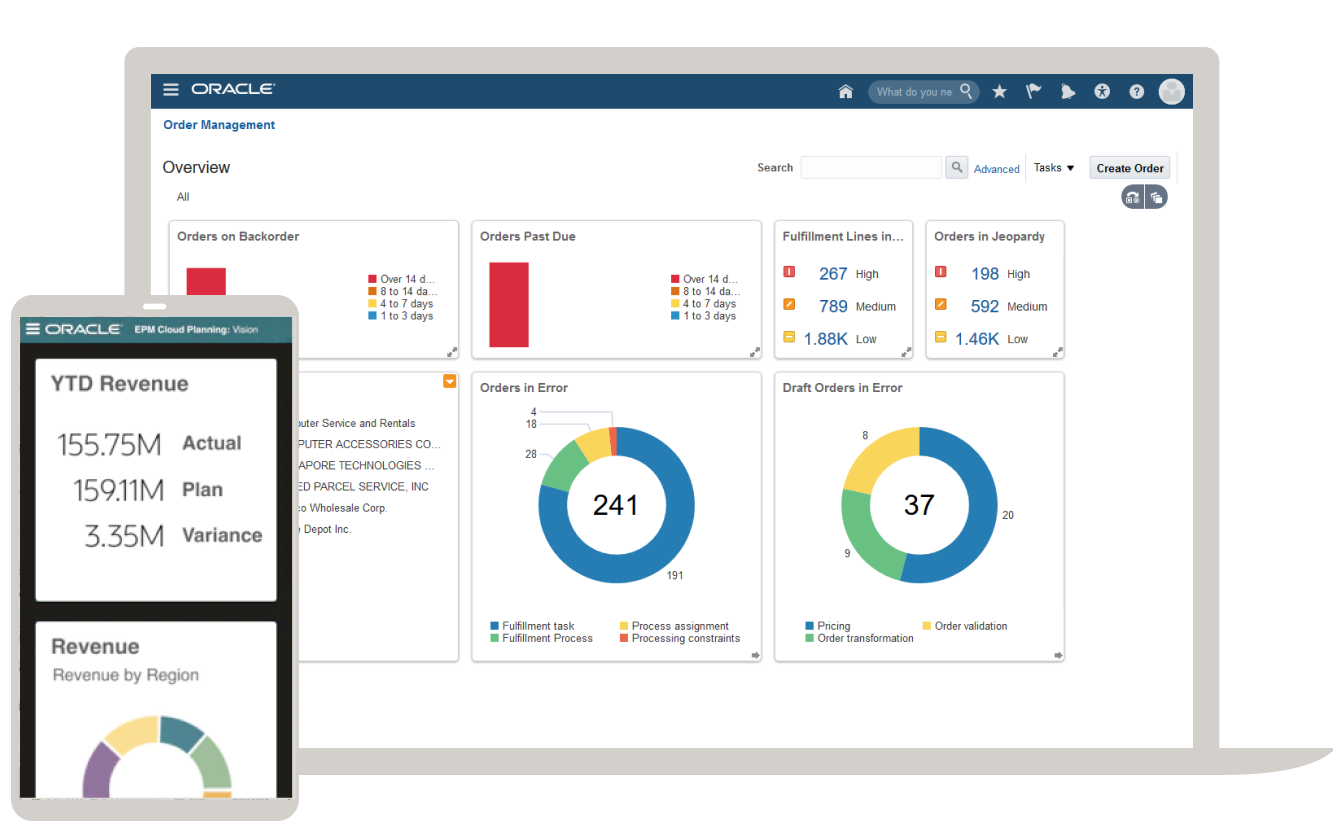Toggle the high severity indicator in Fulfillment Lines

tap(790, 271)
